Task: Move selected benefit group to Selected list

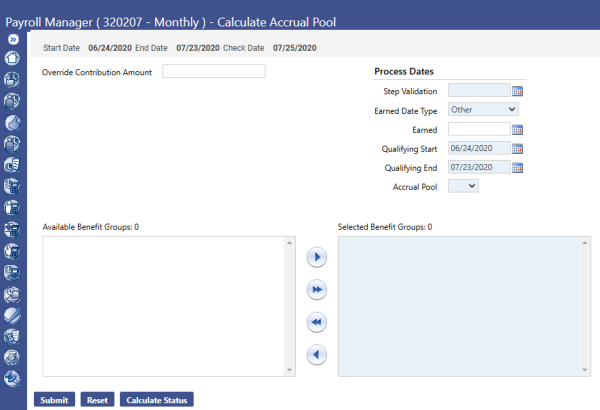Action: (x=317, y=257)
